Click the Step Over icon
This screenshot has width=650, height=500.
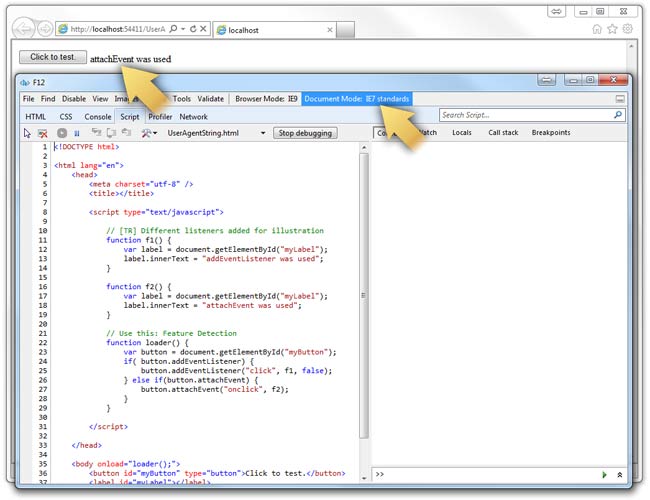(112, 133)
